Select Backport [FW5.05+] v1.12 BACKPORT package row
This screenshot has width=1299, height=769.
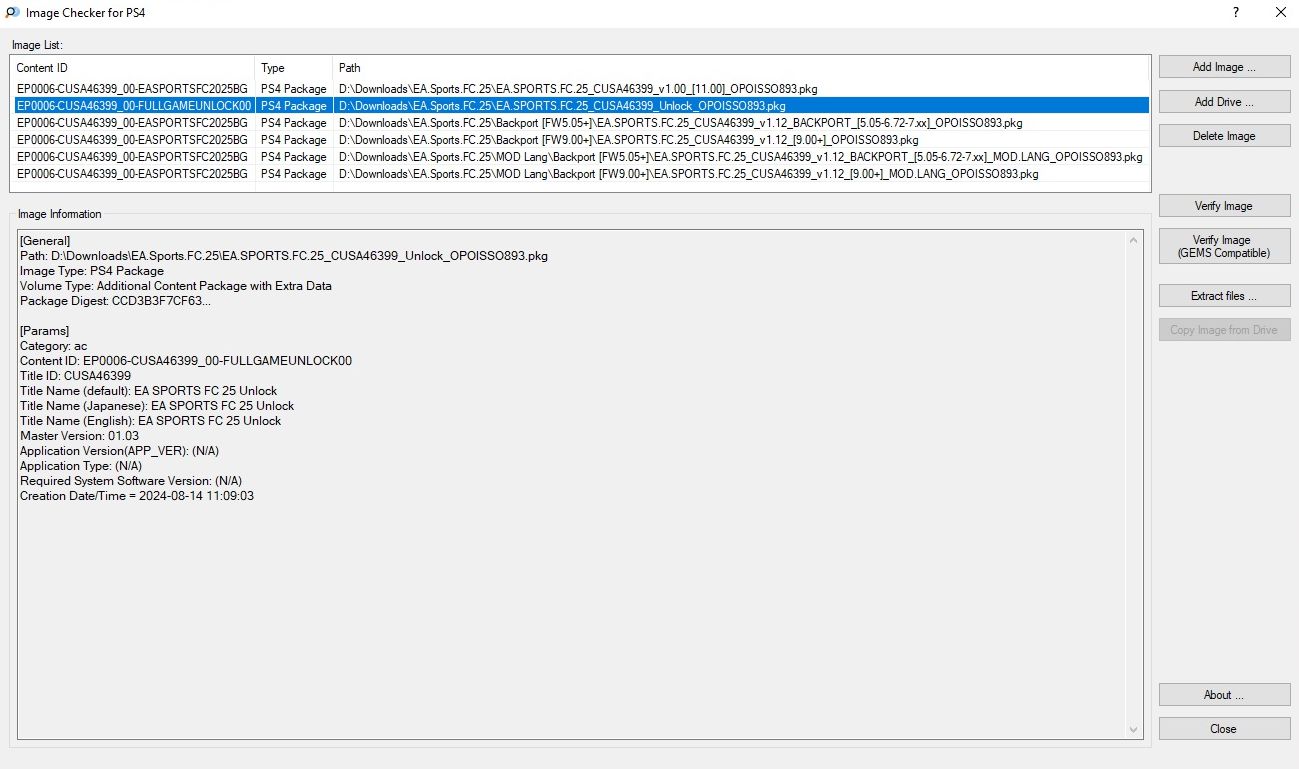click(x=580, y=123)
